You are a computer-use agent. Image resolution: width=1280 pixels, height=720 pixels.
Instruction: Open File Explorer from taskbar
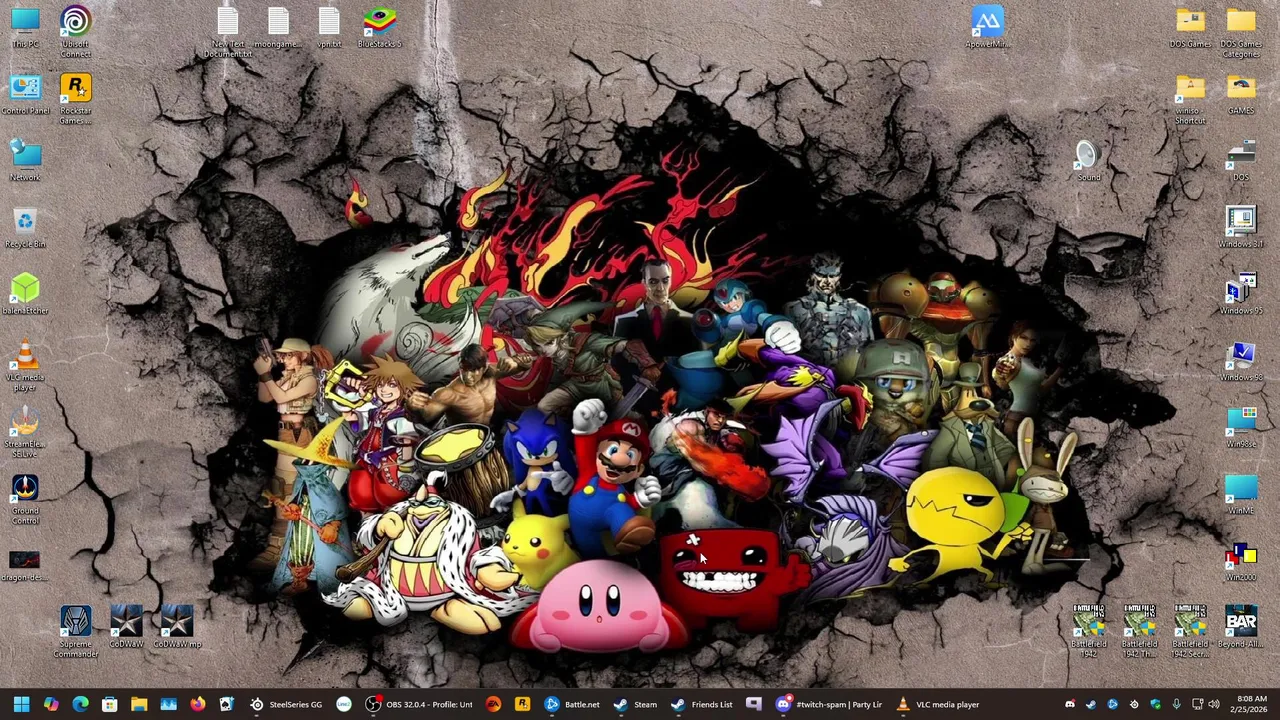pos(139,704)
